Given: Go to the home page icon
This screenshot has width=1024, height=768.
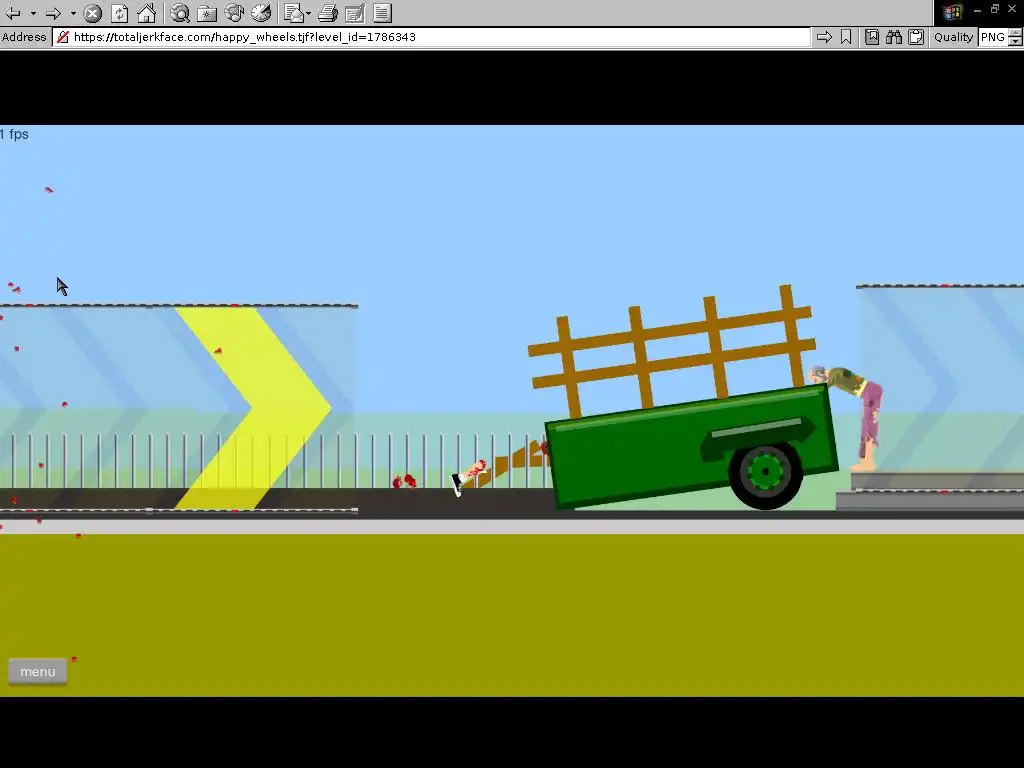Looking at the screenshot, I should point(147,13).
